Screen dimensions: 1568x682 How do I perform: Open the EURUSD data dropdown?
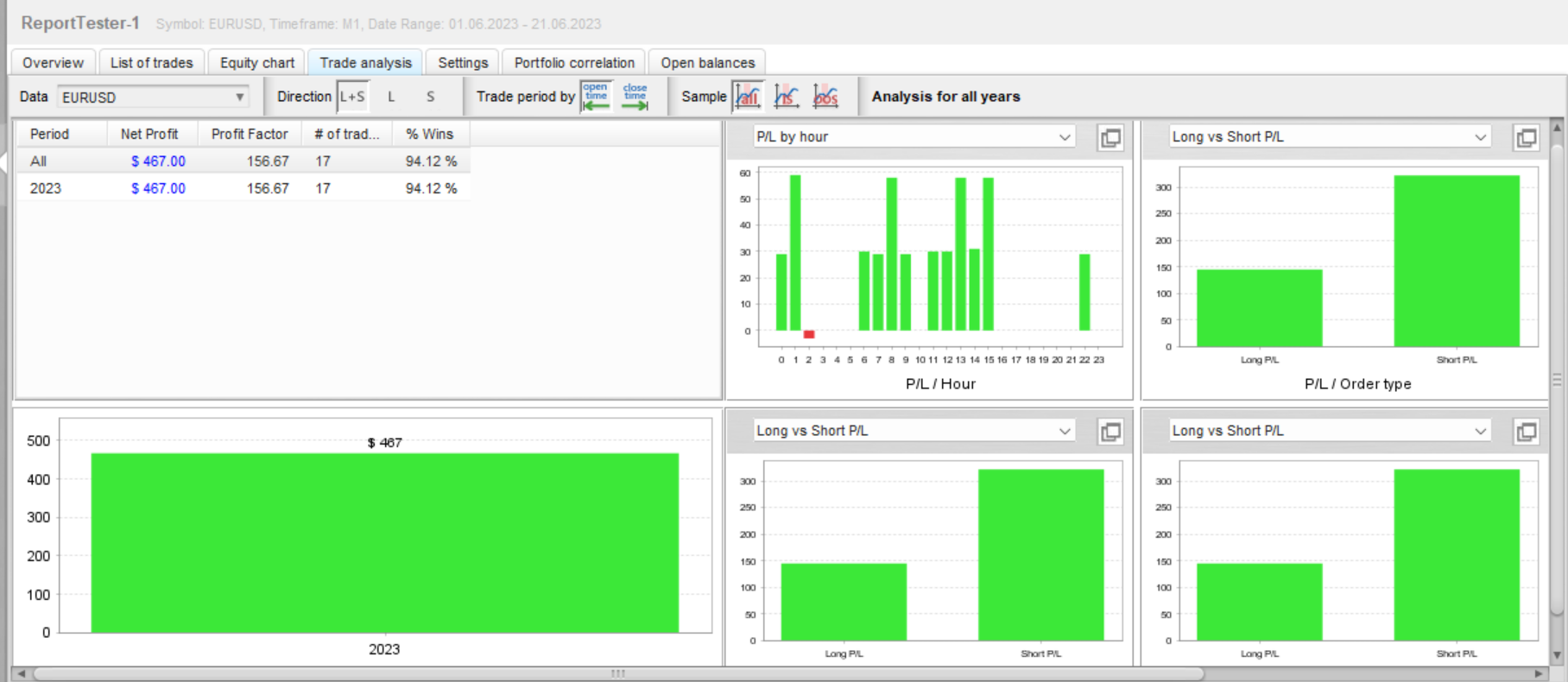click(x=153, y=97)
